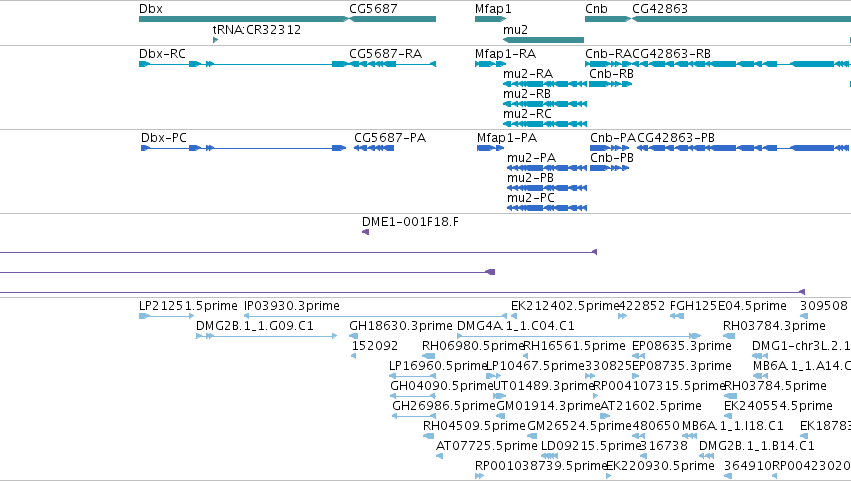This screenshot has width=851, height=481.
Task: Select the CG5687-RA transcript label
Action: (x=385, y=54)
